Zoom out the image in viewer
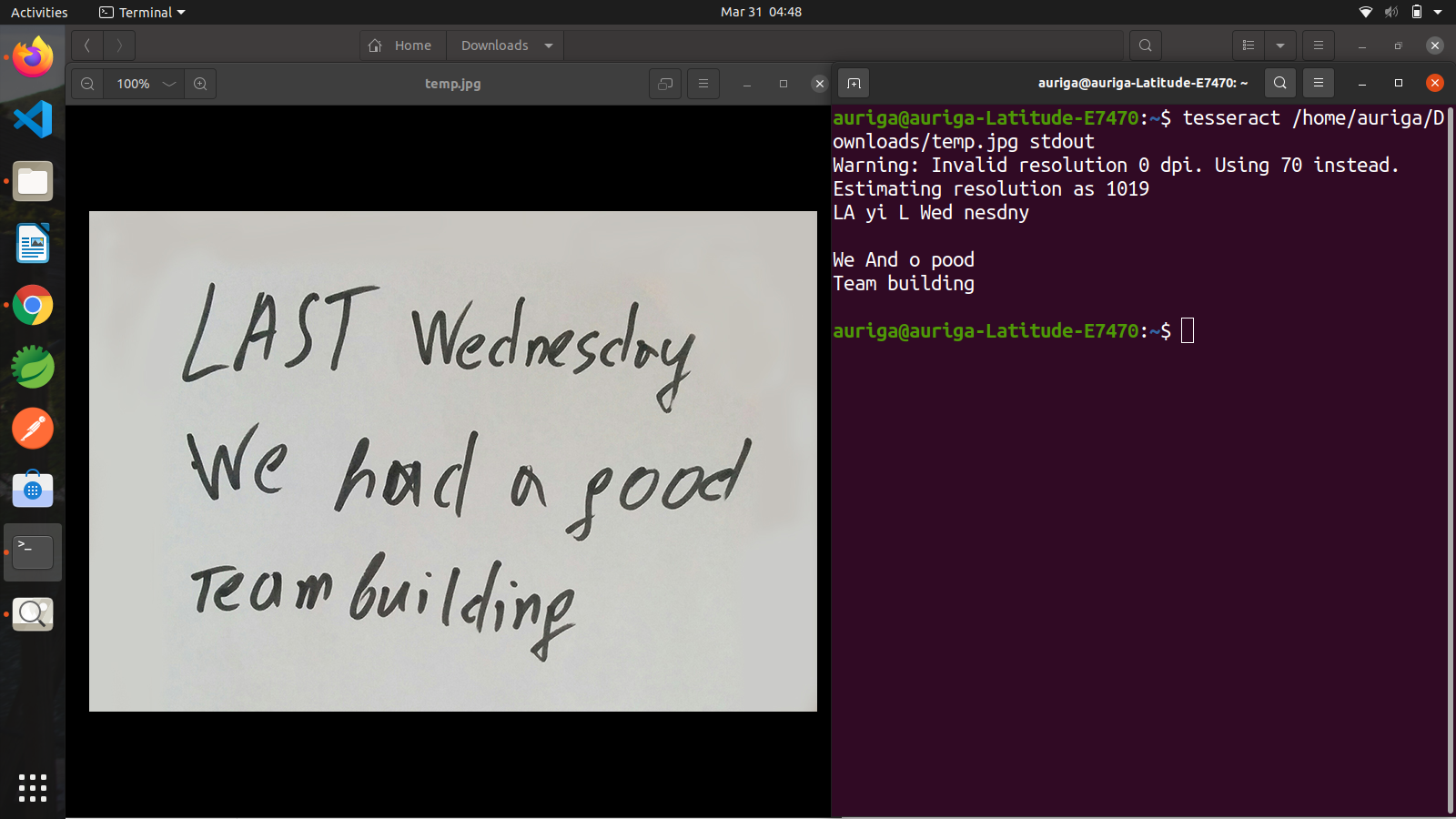The height and width of the screenshot is (819, 1456). click(x=87, y=84)
